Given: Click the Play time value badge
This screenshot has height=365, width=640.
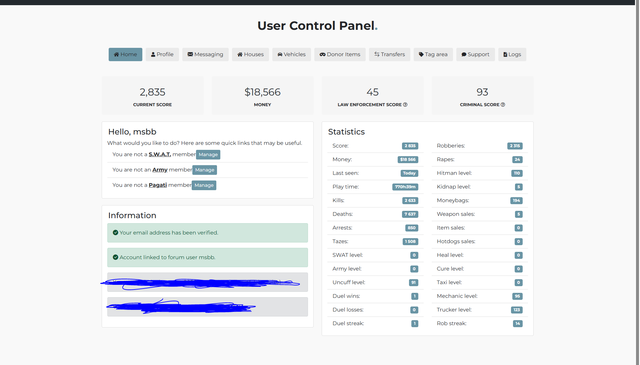Looking at the screenshot, I should click(x=405, y=187).
